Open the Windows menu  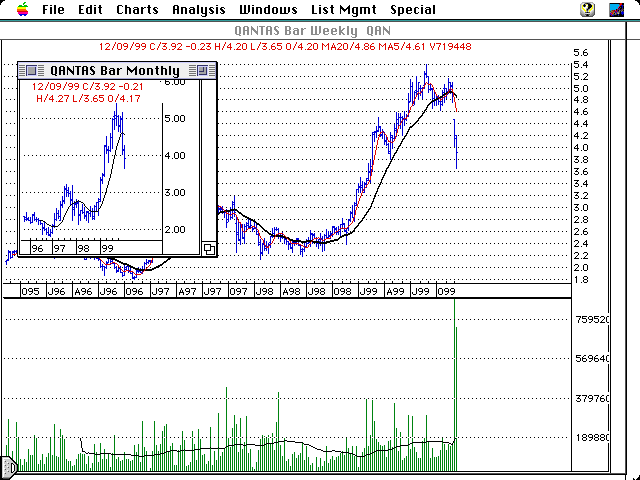click(268, 9)
